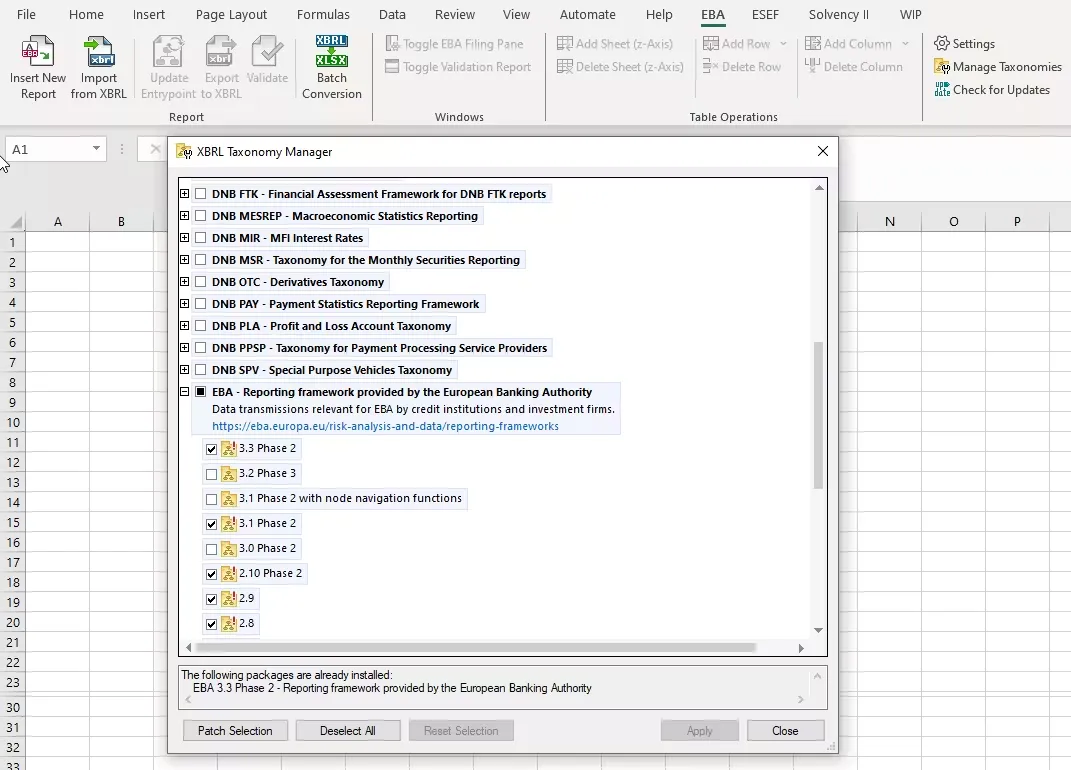
Task: Open the File menu
Action: [x=26, y=14]
